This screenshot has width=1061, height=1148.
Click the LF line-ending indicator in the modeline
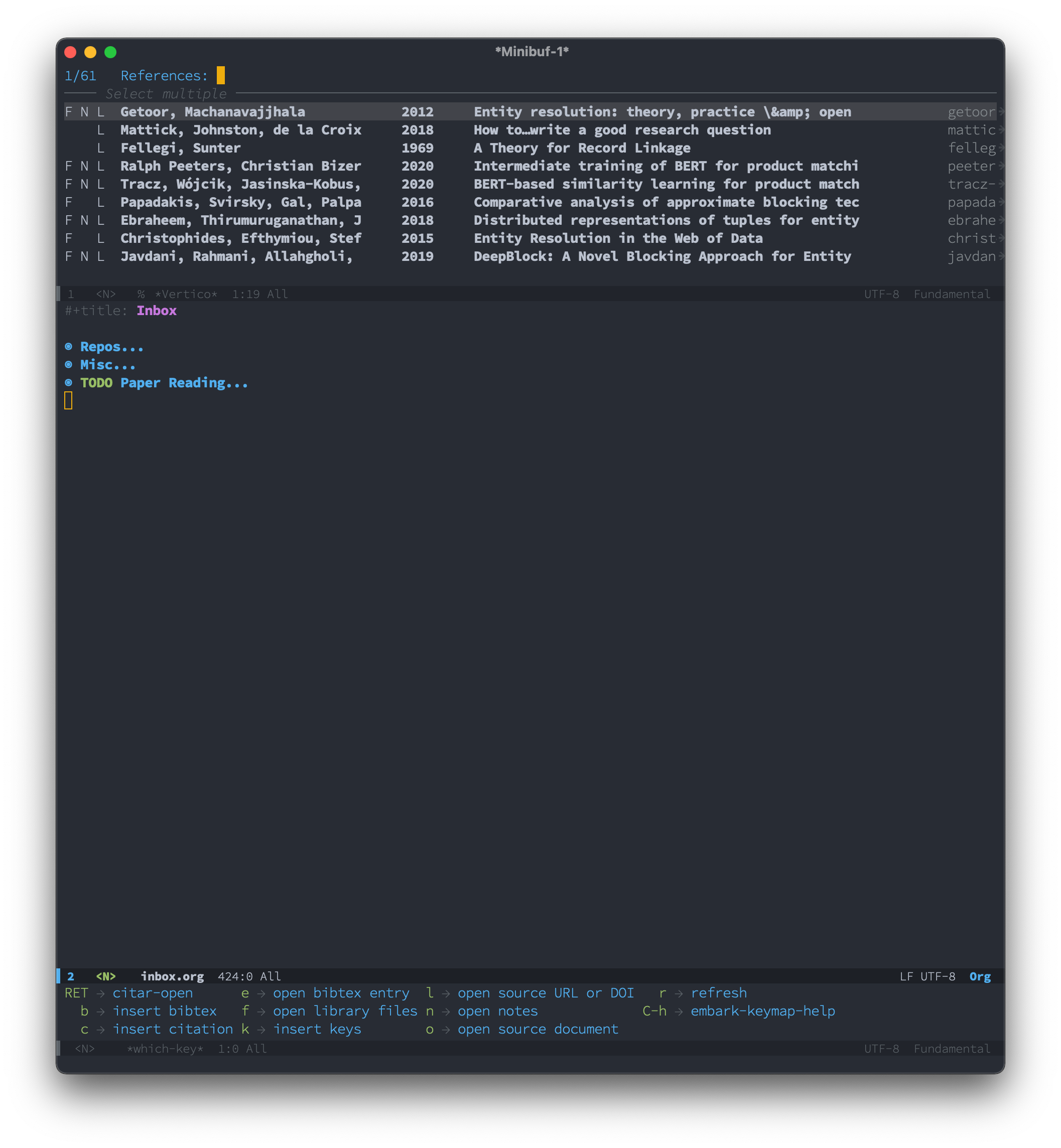tap(907, 976)
